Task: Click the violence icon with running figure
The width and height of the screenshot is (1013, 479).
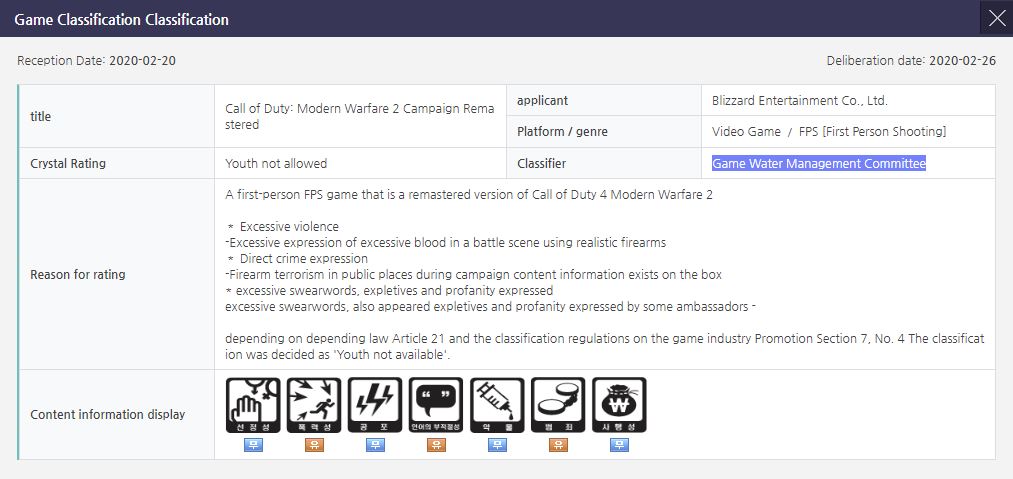Action: [314, 405]
